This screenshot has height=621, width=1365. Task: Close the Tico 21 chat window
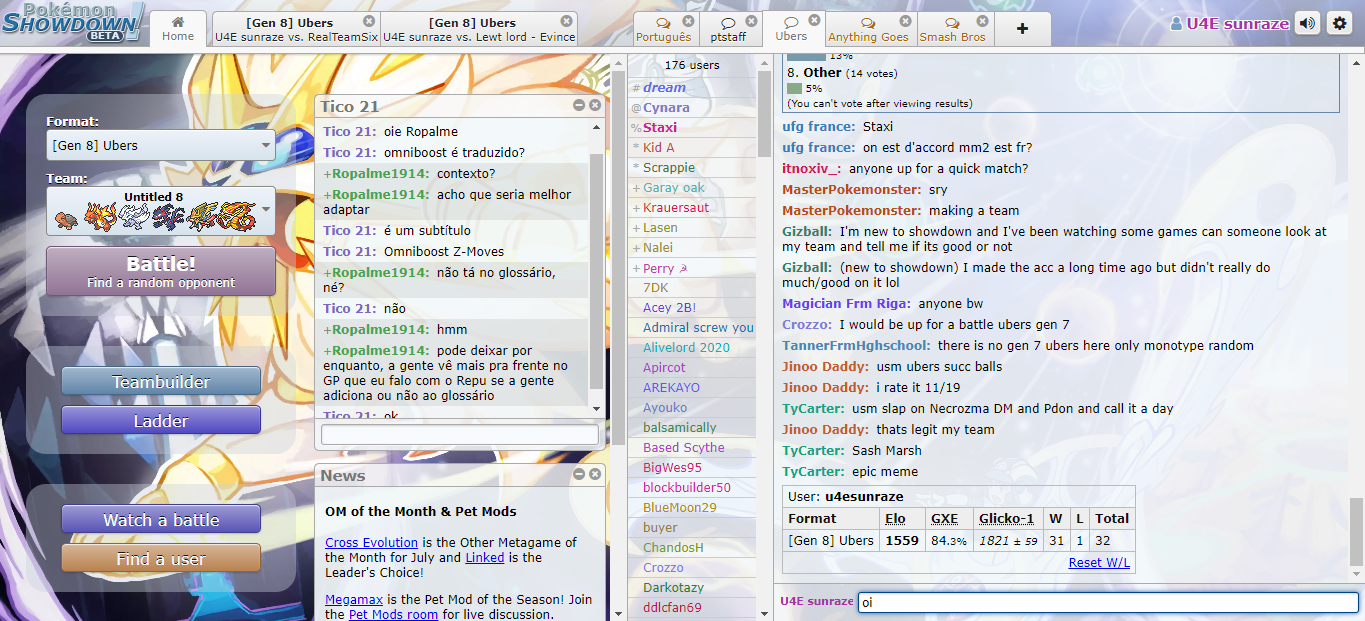pos(595,105)
